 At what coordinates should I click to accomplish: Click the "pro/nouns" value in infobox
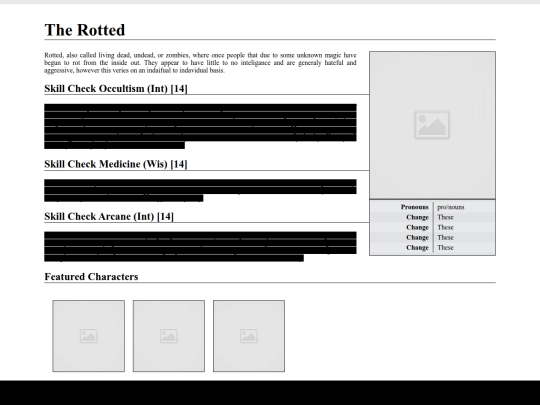pyautogui.click(x=451, y=207)
